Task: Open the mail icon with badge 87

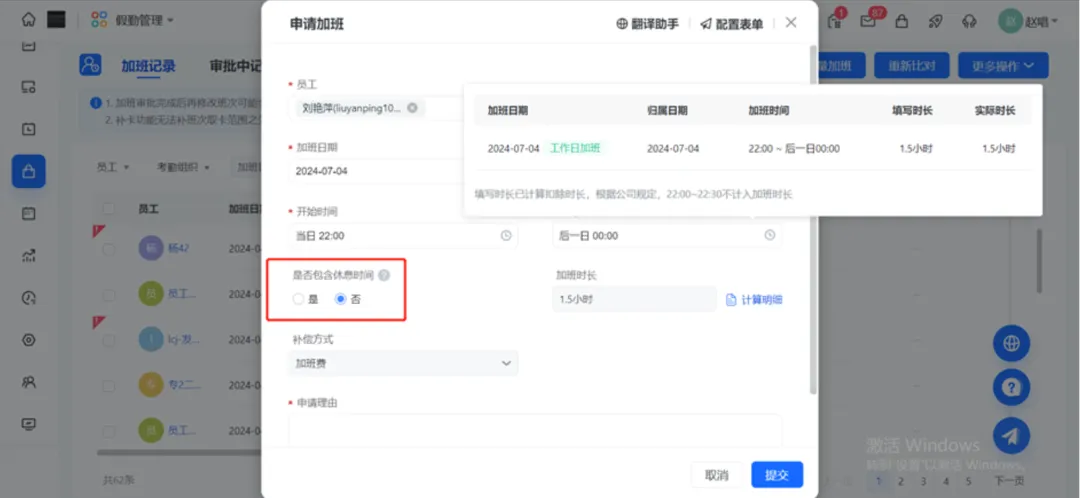Action: (869, 21)
